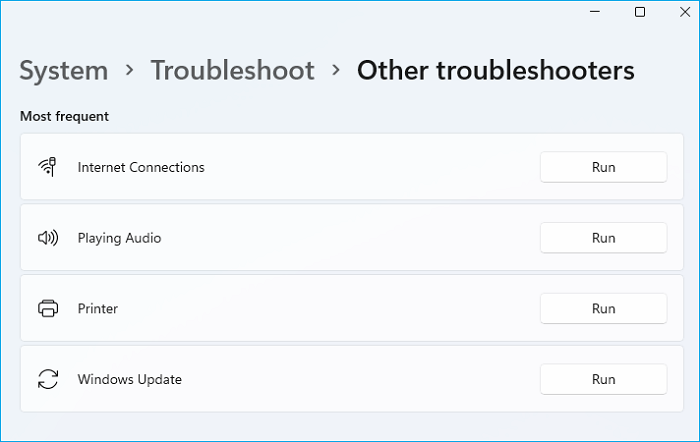Navigate to Troubleshoot in the breadcrumb
This screenshot has width=700, height=442.
232,71
